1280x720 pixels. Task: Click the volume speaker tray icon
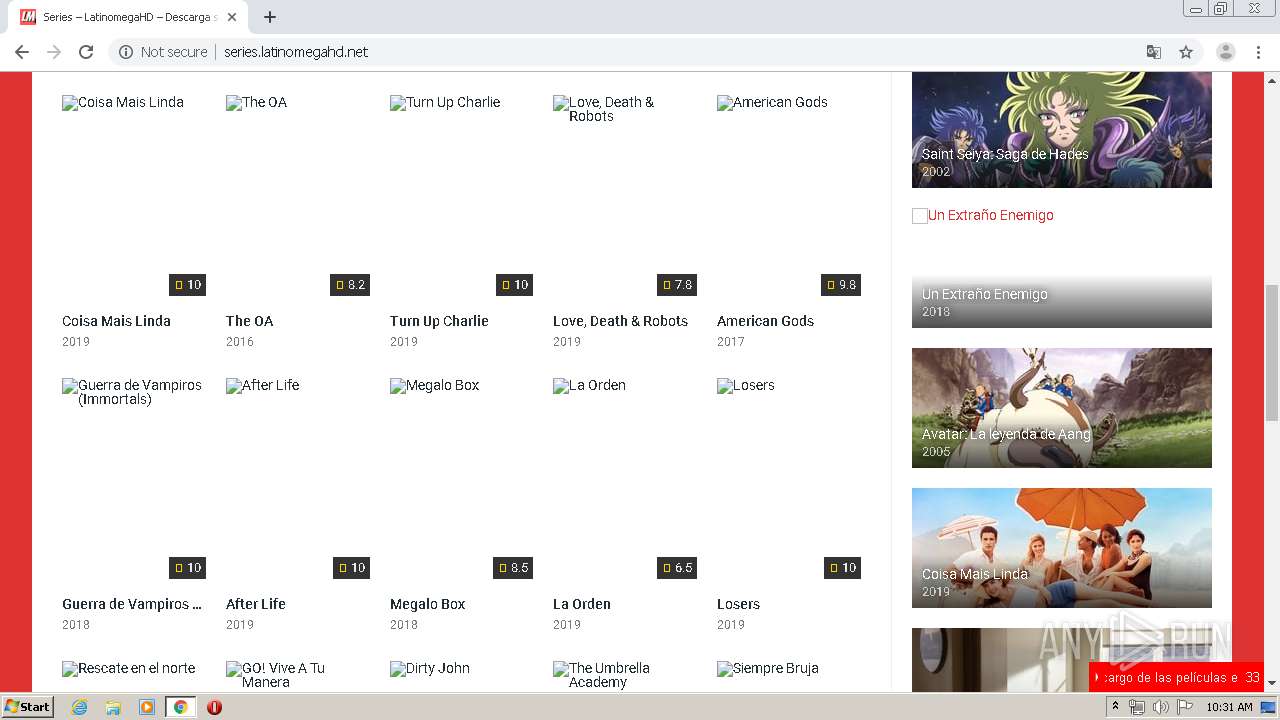click(x=1160, y=707)
